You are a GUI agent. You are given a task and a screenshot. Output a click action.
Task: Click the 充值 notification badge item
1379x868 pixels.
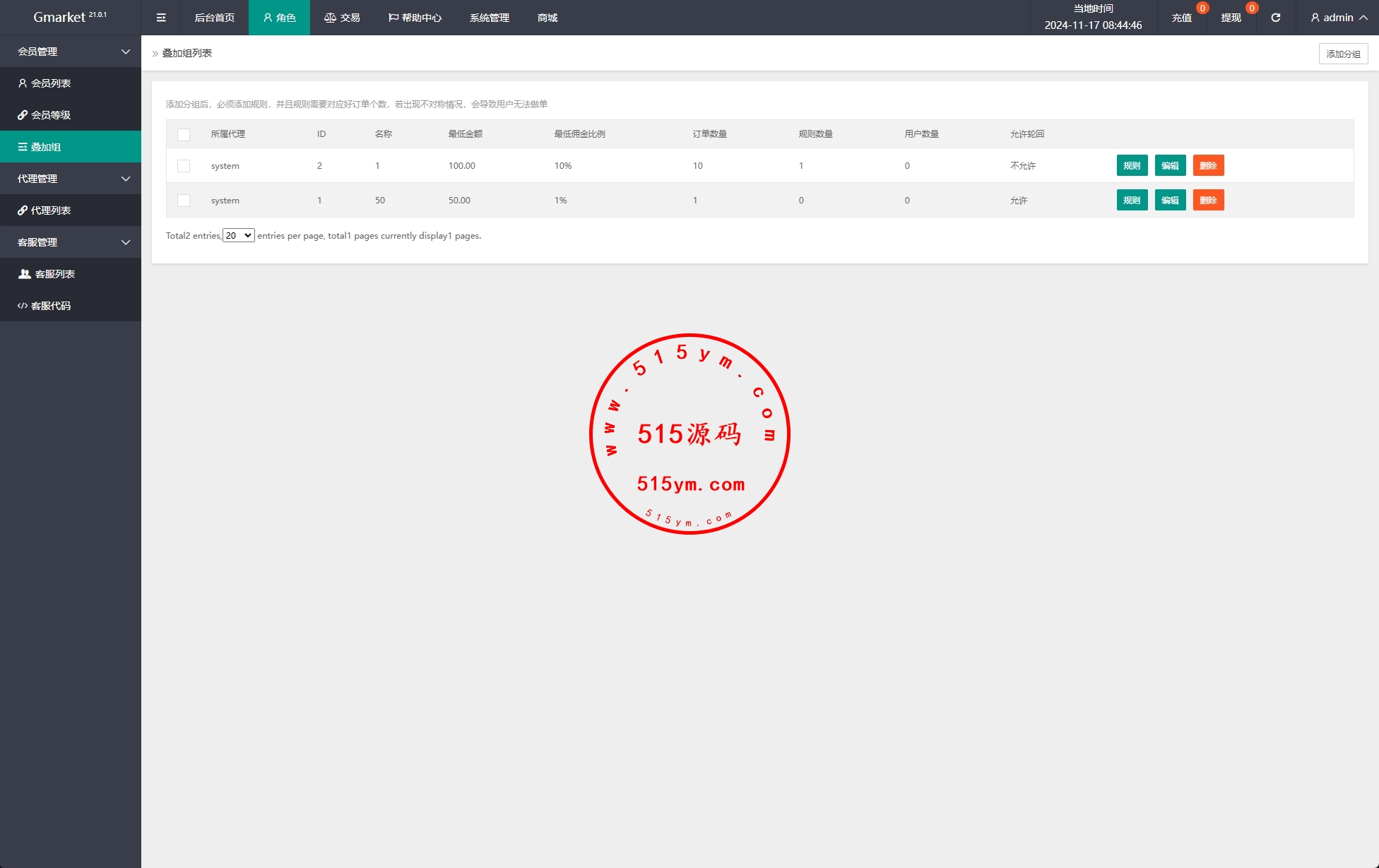click(1182, 18)
